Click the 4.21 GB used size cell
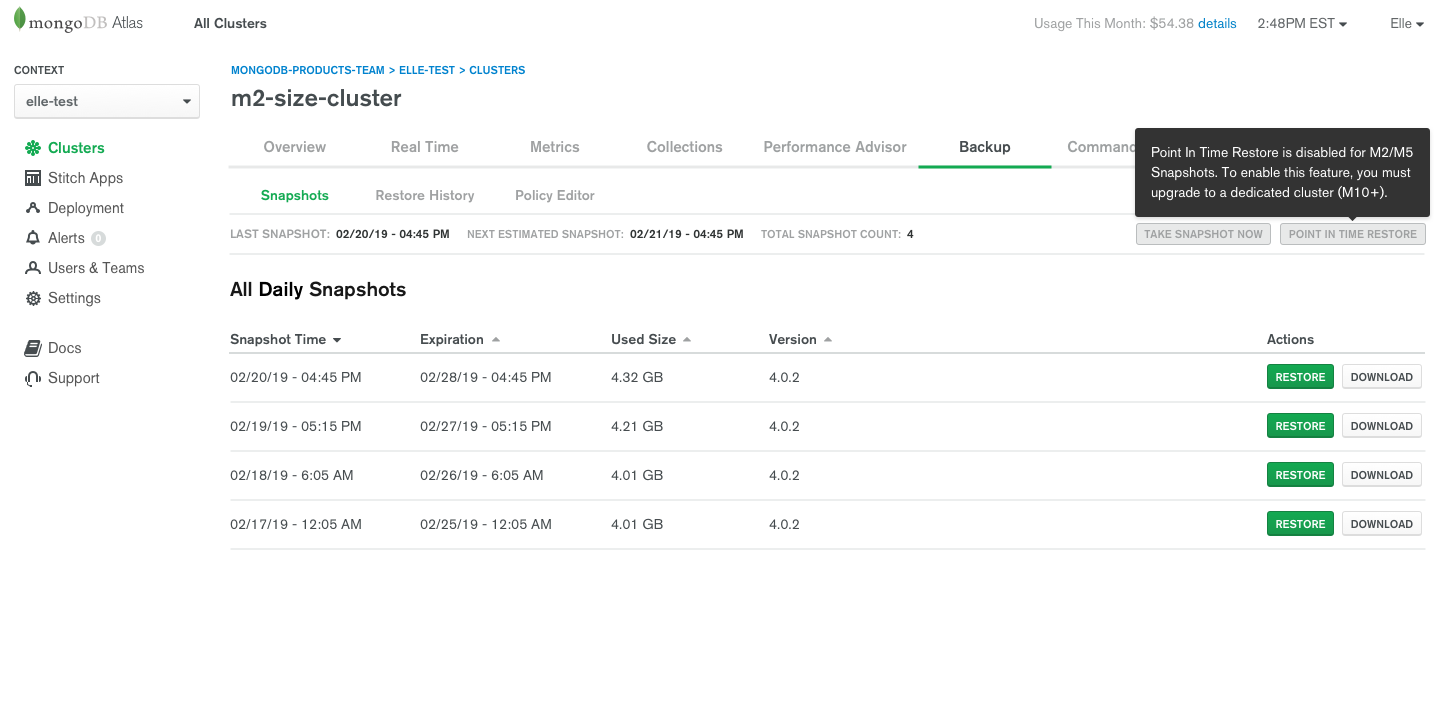Screen dimensions: 1440x725 click(x=637, y=426)
